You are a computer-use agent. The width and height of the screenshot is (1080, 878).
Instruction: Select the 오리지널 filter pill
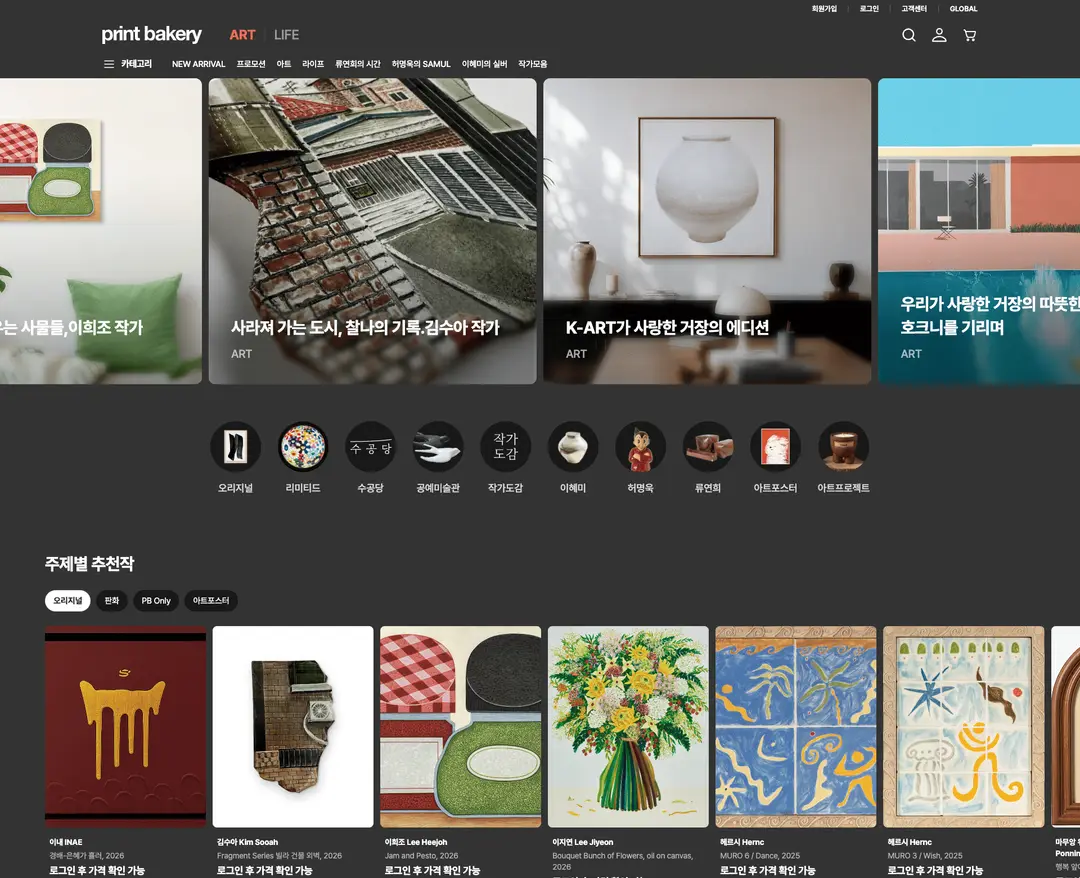[68, 600]
